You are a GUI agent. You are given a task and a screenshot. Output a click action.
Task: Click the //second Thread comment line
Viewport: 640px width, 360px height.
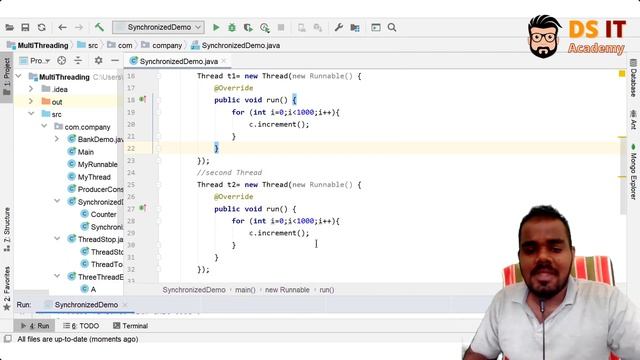click(229, 173)
